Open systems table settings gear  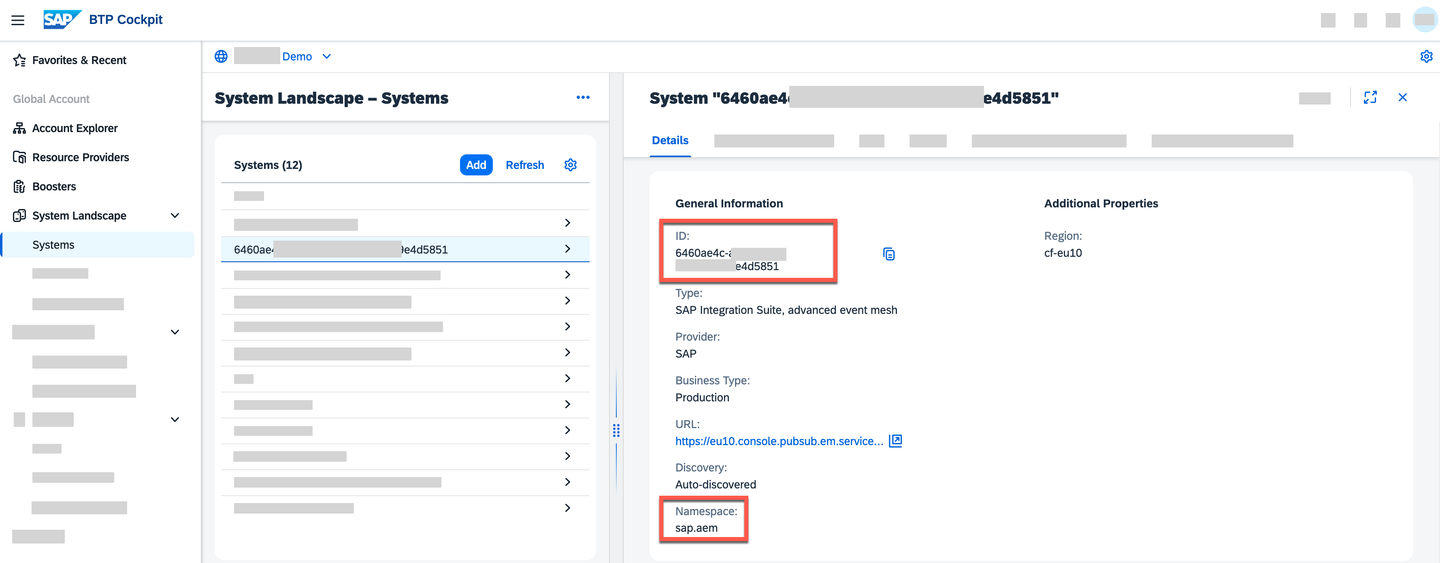[571, 165]
